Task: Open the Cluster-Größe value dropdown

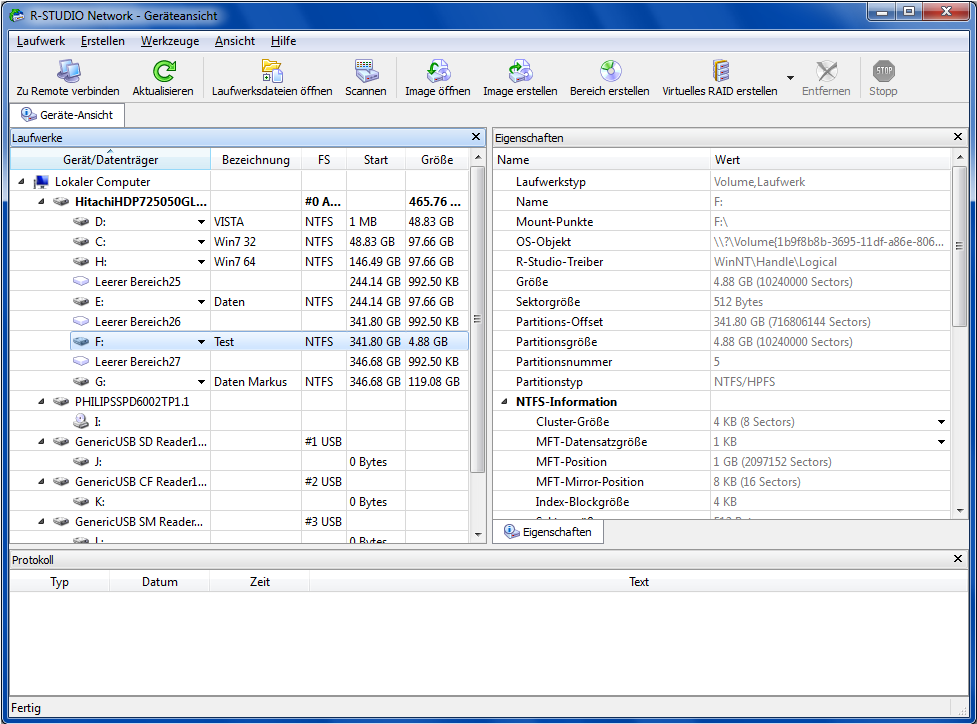Action: point(941,422)
